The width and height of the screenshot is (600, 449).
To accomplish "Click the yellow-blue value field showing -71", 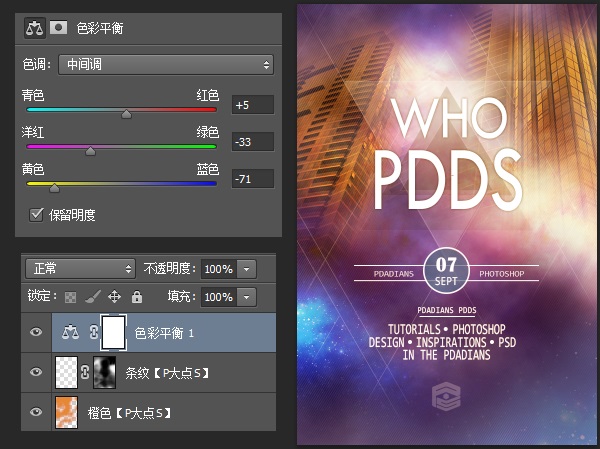I will click(253, 179).
